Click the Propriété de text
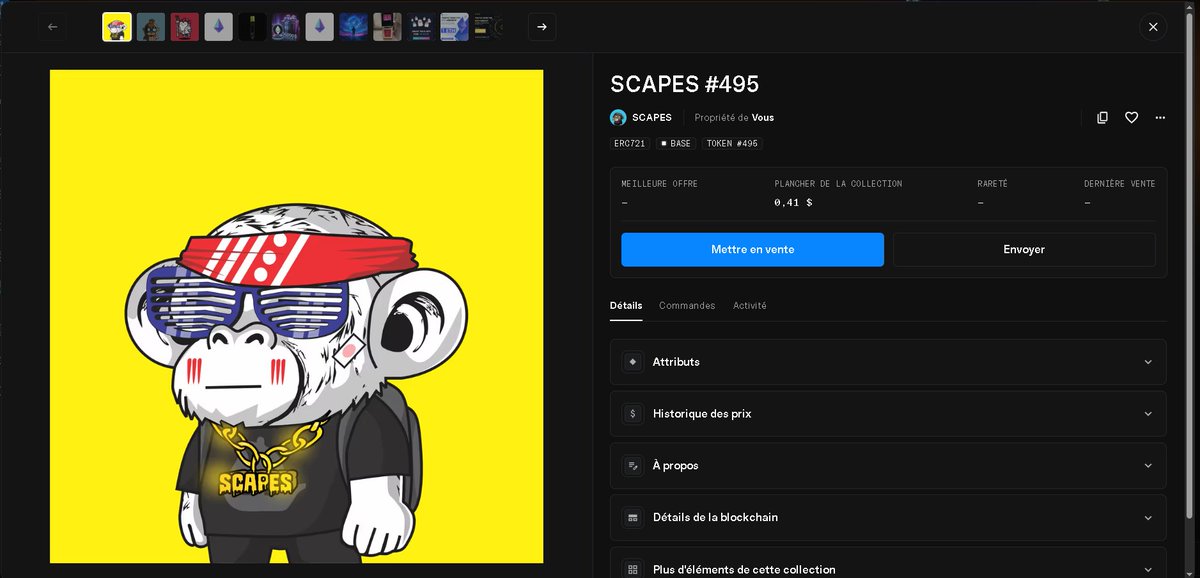 click(722, 117)
